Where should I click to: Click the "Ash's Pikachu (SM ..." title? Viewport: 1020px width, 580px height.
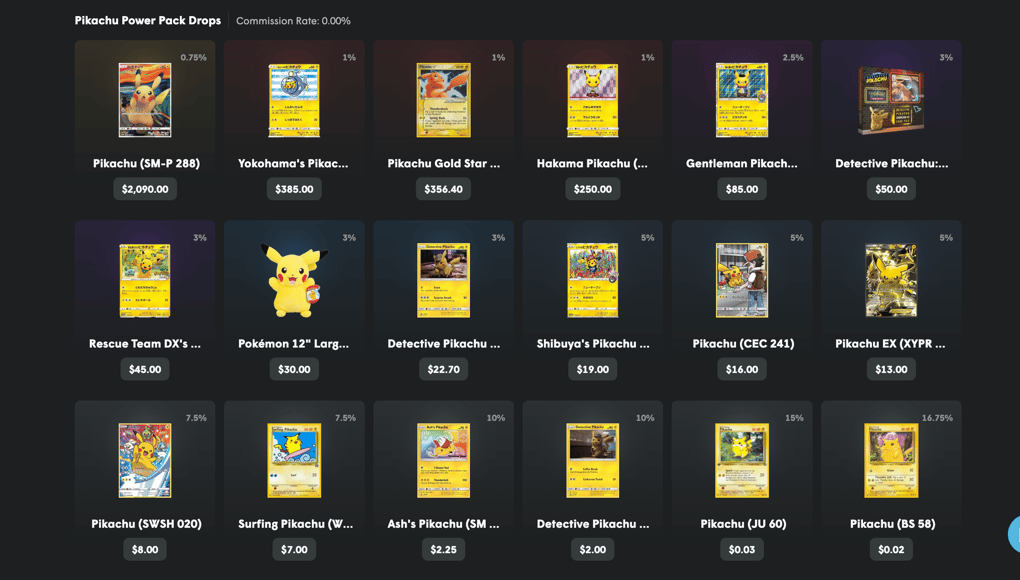(x=443, y=524)
